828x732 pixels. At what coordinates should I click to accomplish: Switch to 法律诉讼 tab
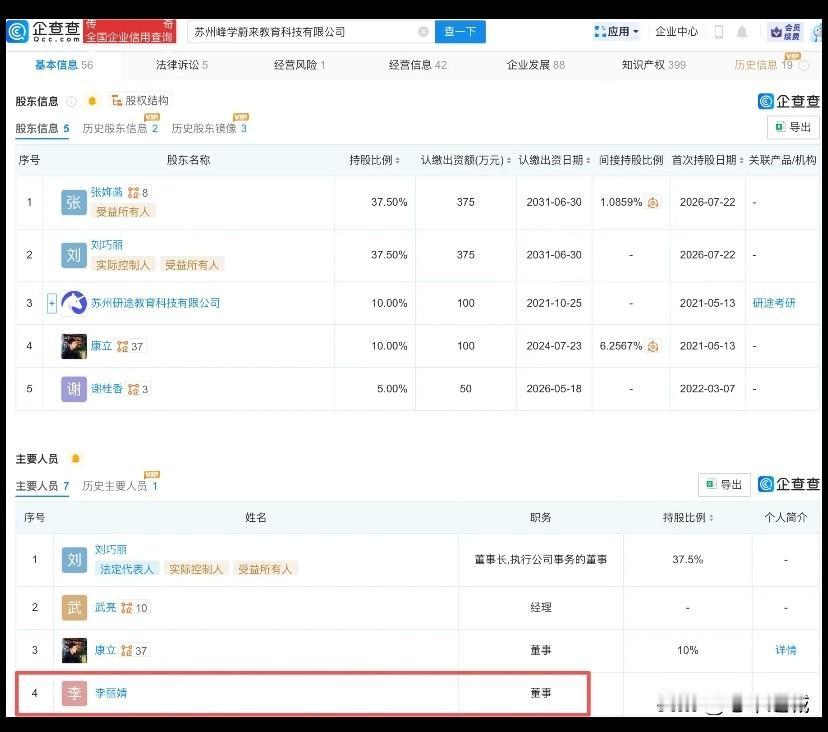pos(182,65)
